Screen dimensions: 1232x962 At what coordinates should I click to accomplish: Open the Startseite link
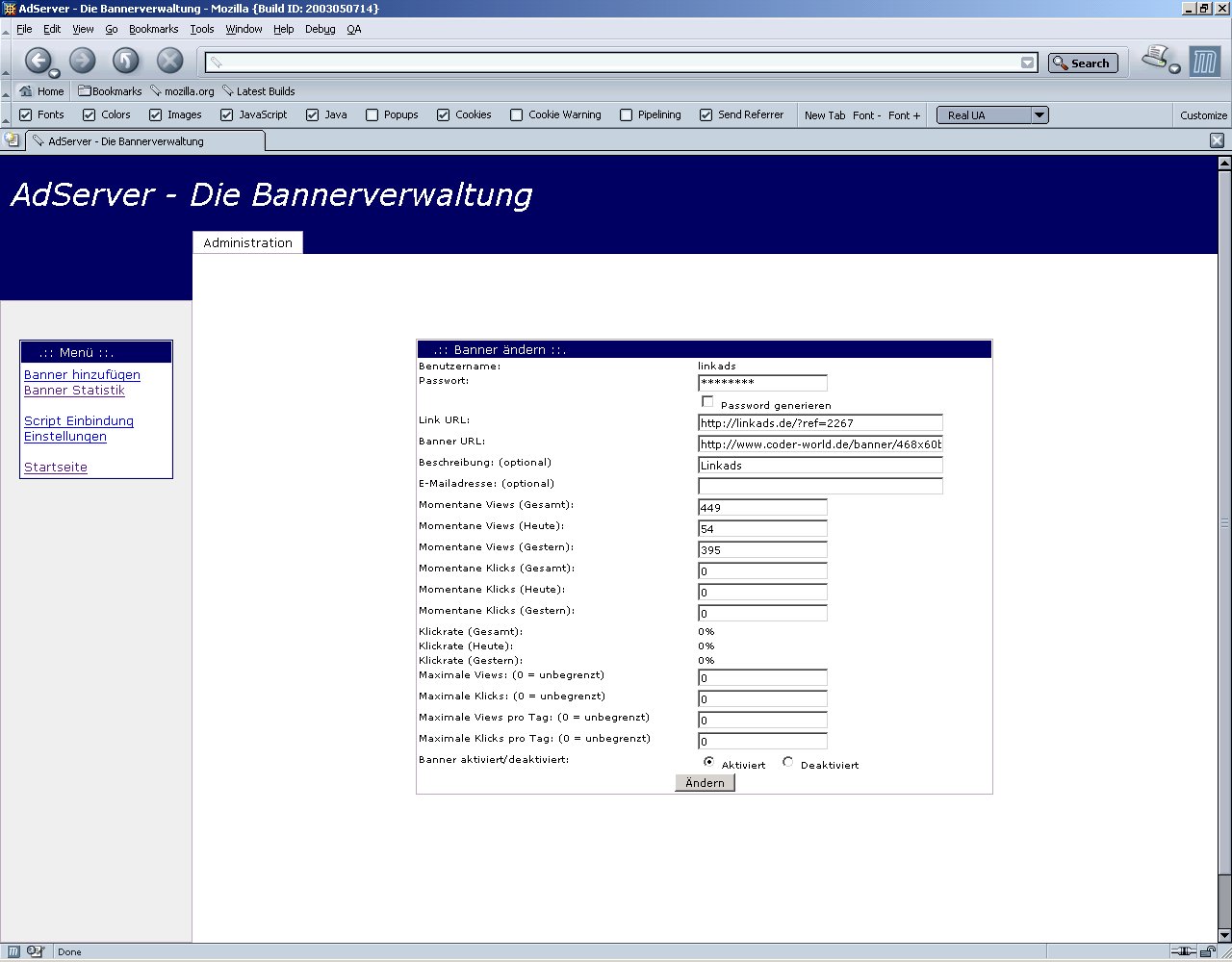[56, 468]
